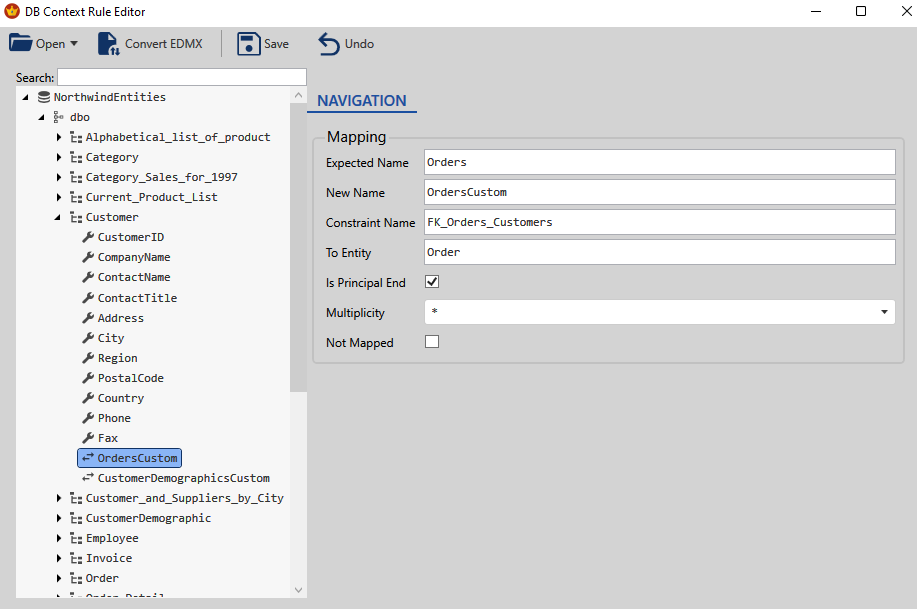This screenshot has height=609, width=917.
Task: Open a file using the folder icon
Action: 20,43
